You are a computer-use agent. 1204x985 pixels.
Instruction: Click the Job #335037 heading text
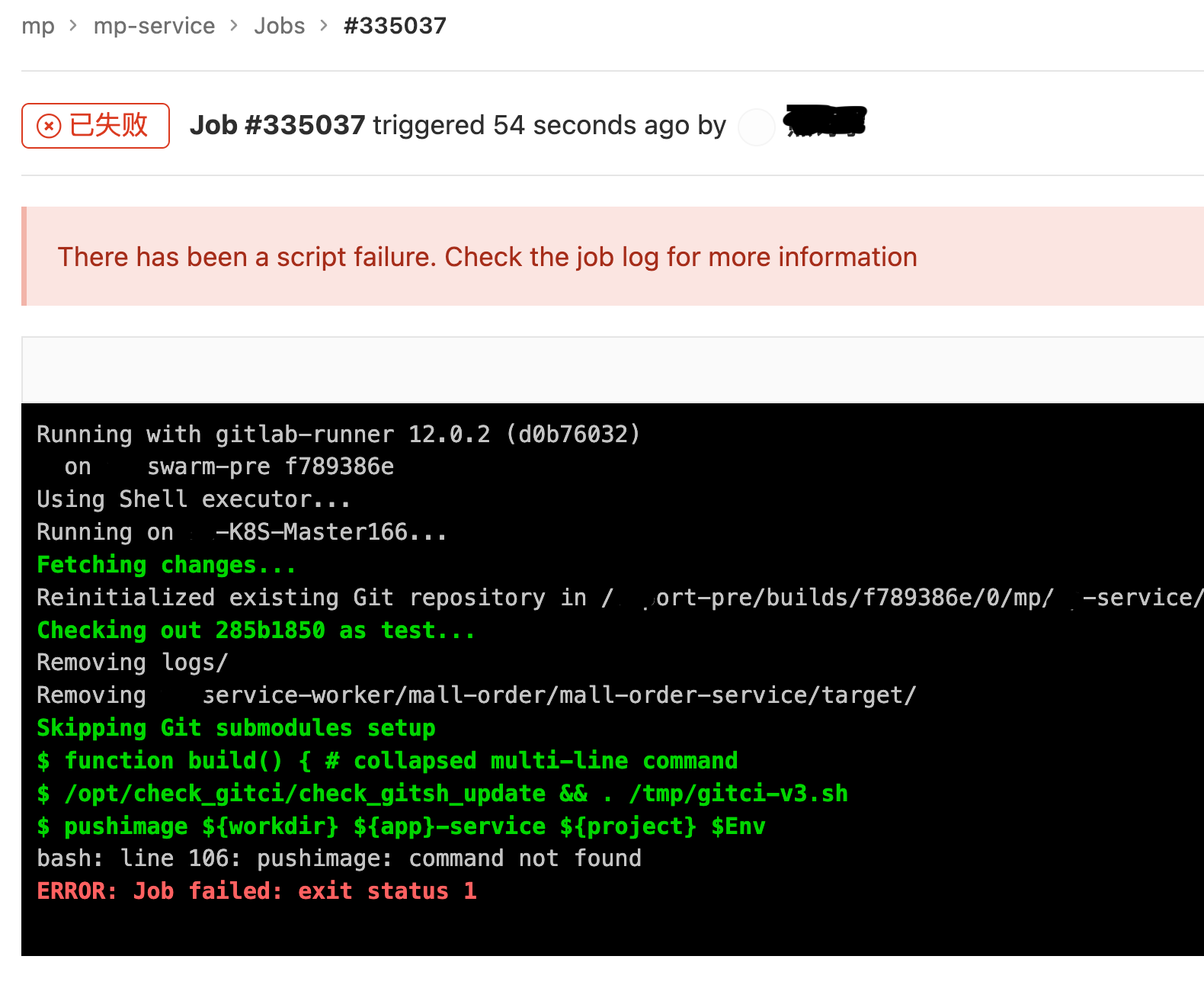pyautogui.click(x=277, y=125)
